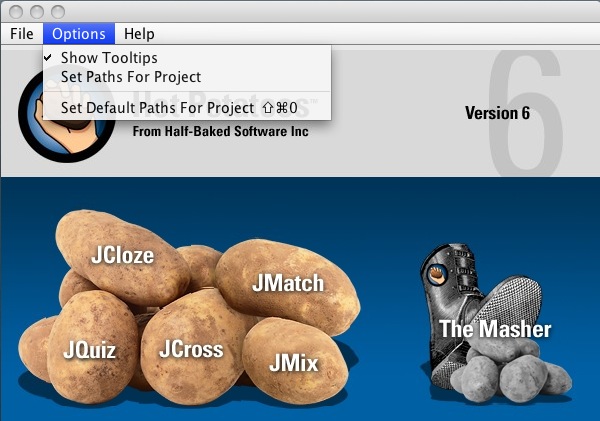The image size is (600, 421).
Task: Close the window with the first title-bar button
Action: (16, 11)
